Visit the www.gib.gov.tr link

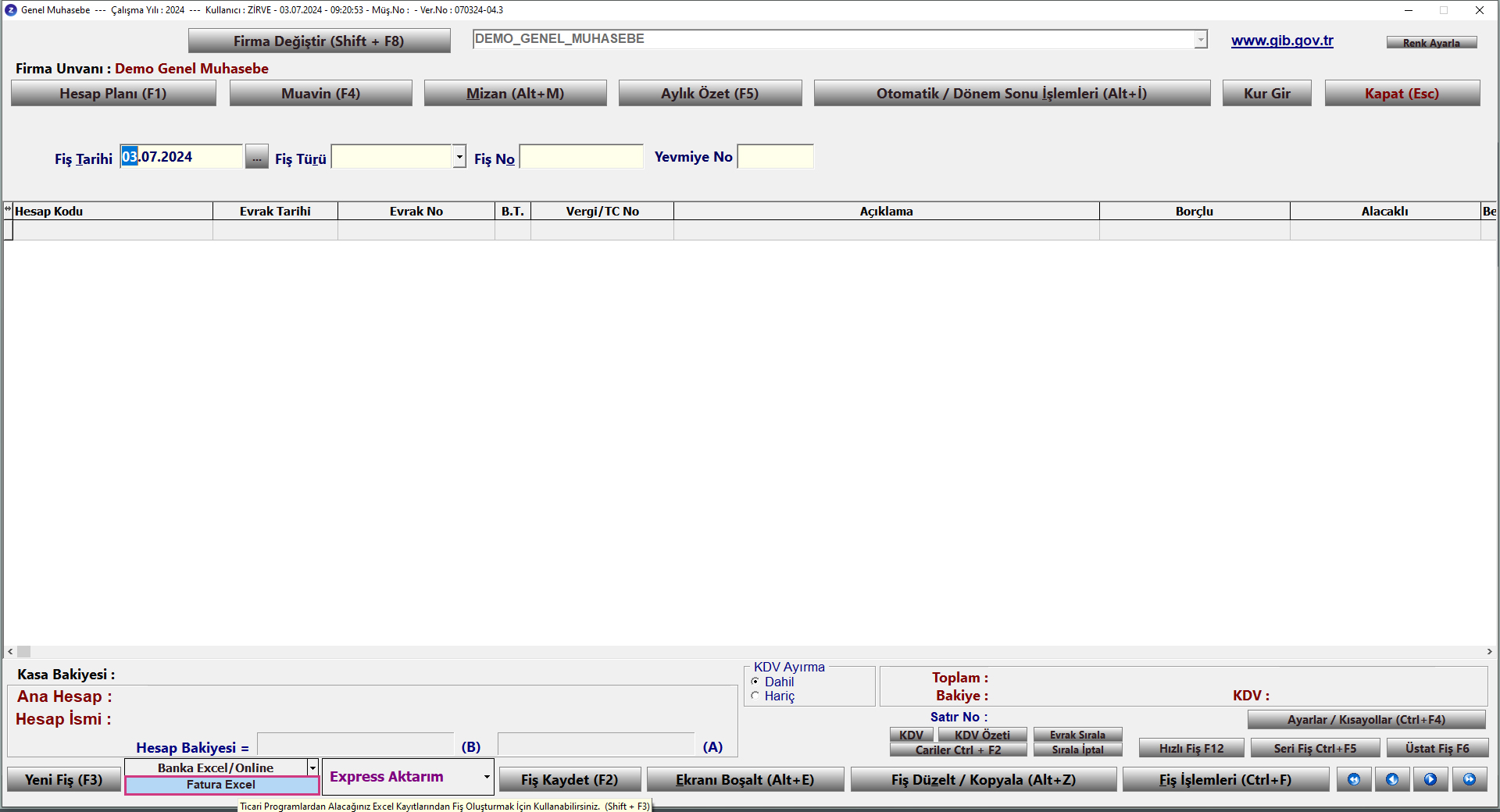point(1282,41)
